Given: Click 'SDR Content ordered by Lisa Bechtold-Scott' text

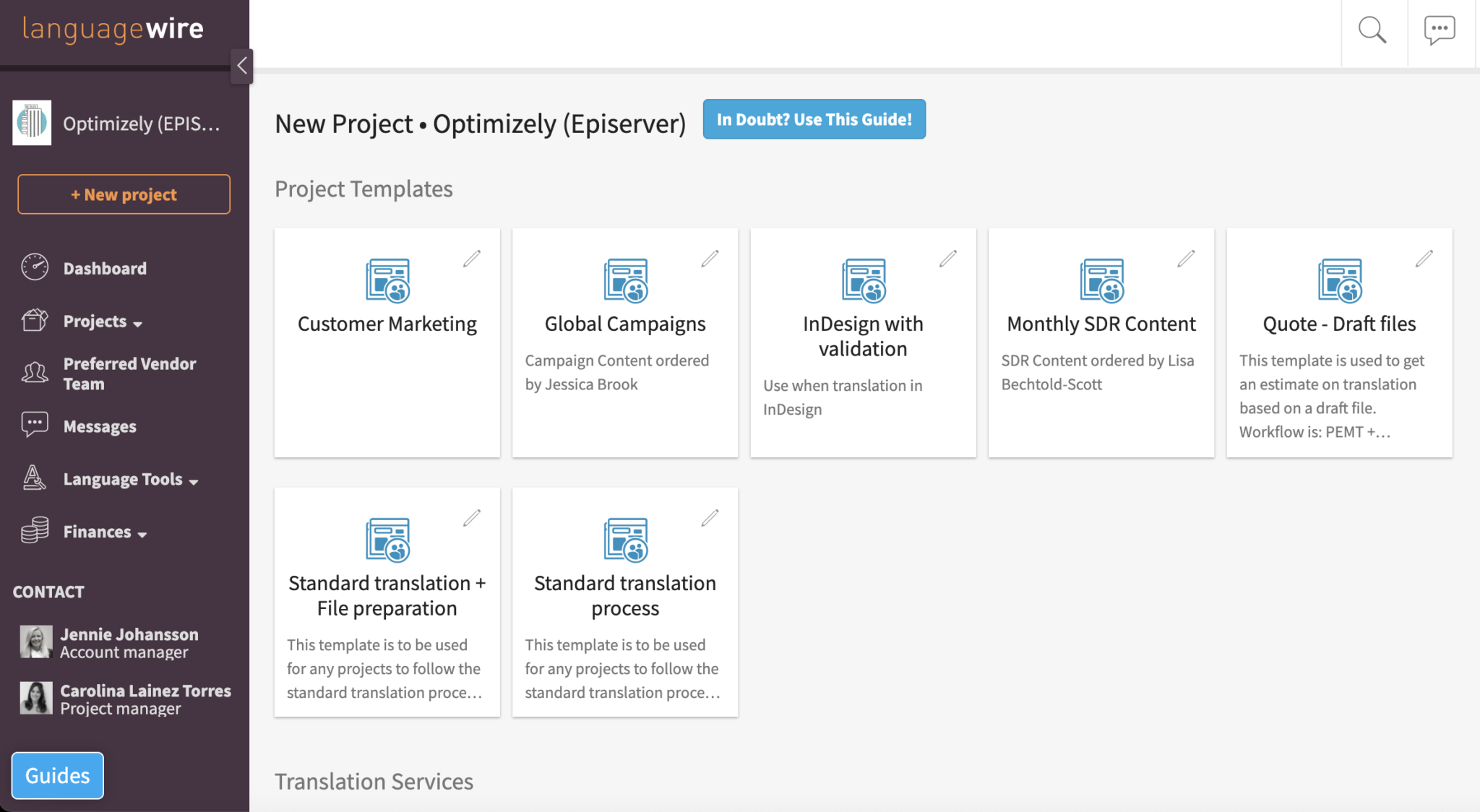Looking at the screenshot, I should [x=1097, y=372].
